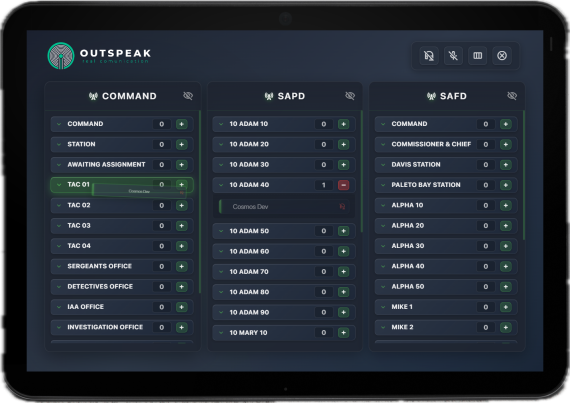The image size is (570, 403).
Task: Expand the PALETO BAY STATION chevron
Action: tap(383, 185)
